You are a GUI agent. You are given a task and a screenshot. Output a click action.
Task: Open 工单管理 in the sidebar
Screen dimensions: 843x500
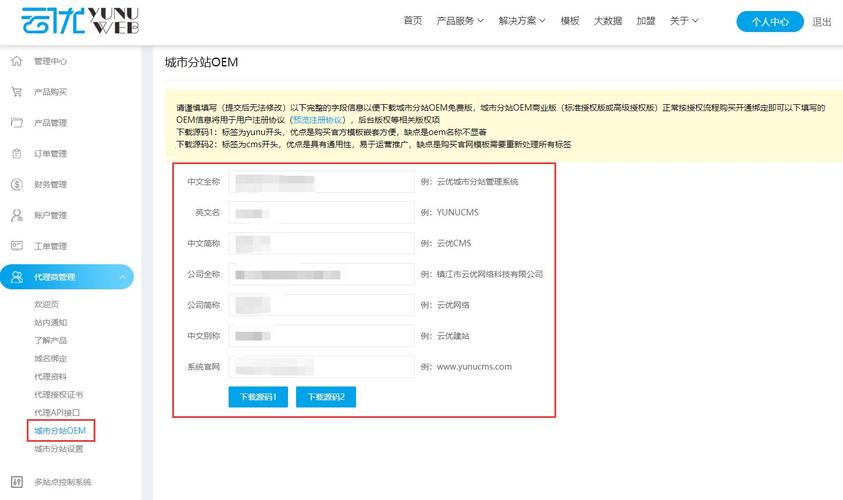51,246
